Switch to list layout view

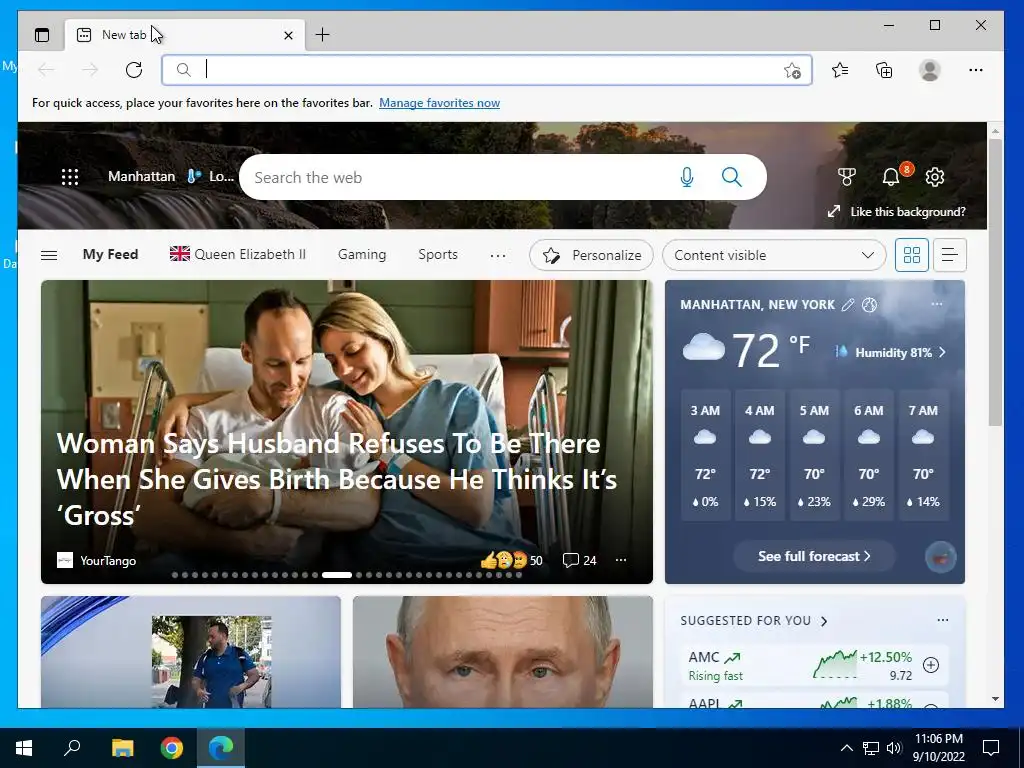[950, 255]
